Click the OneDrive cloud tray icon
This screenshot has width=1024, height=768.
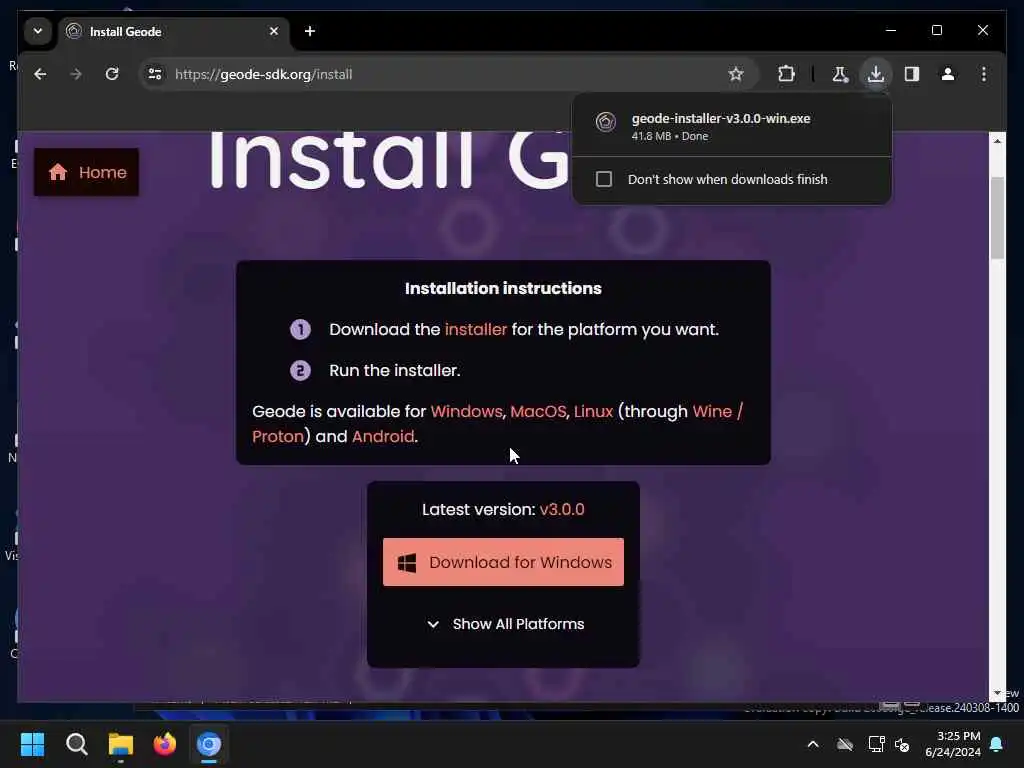pos(845,744)
